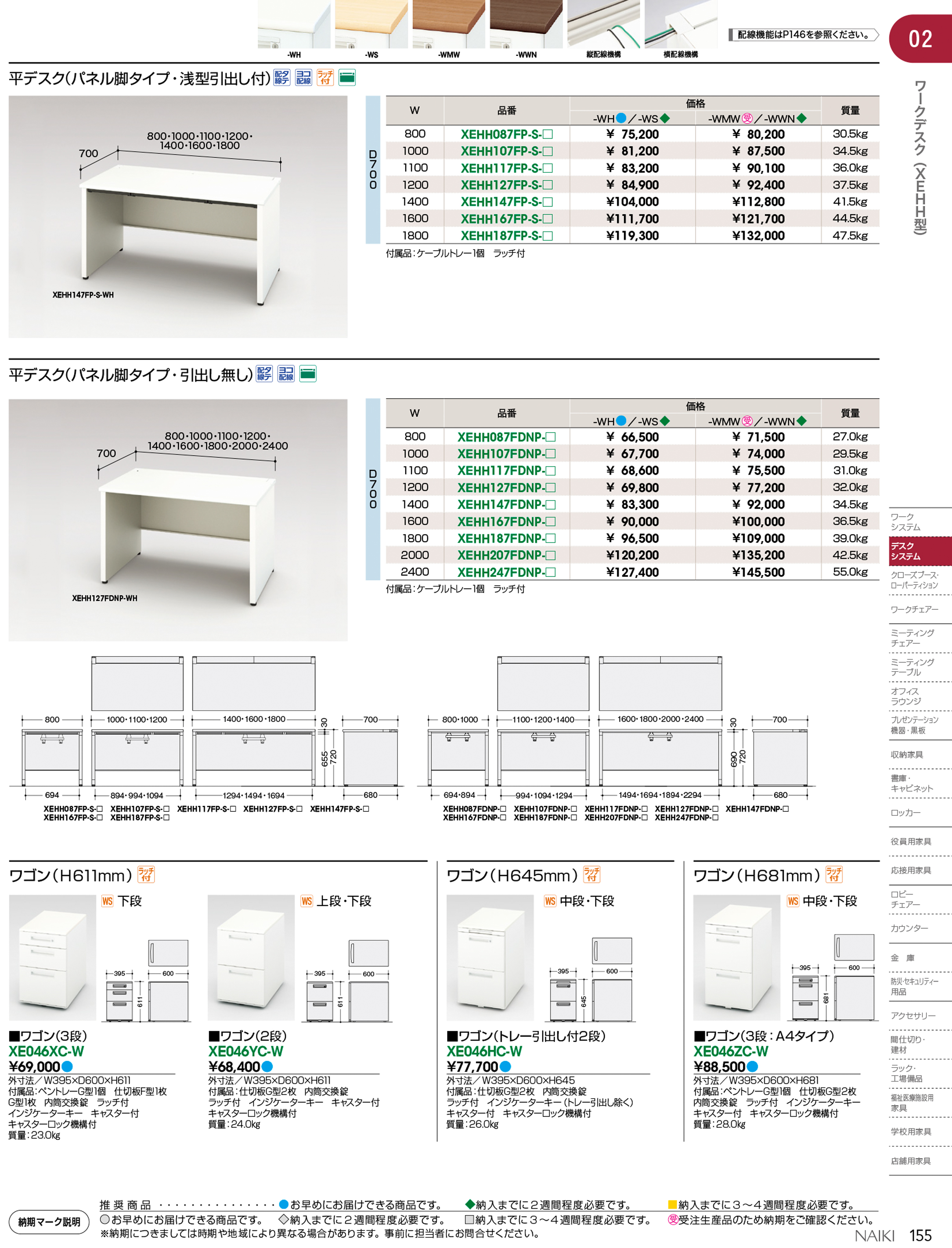Image resolution: width=952 pixels, height=1248 pixels.
Task: Click the XE046HC-W product code link
Action: coord(484,1051)
